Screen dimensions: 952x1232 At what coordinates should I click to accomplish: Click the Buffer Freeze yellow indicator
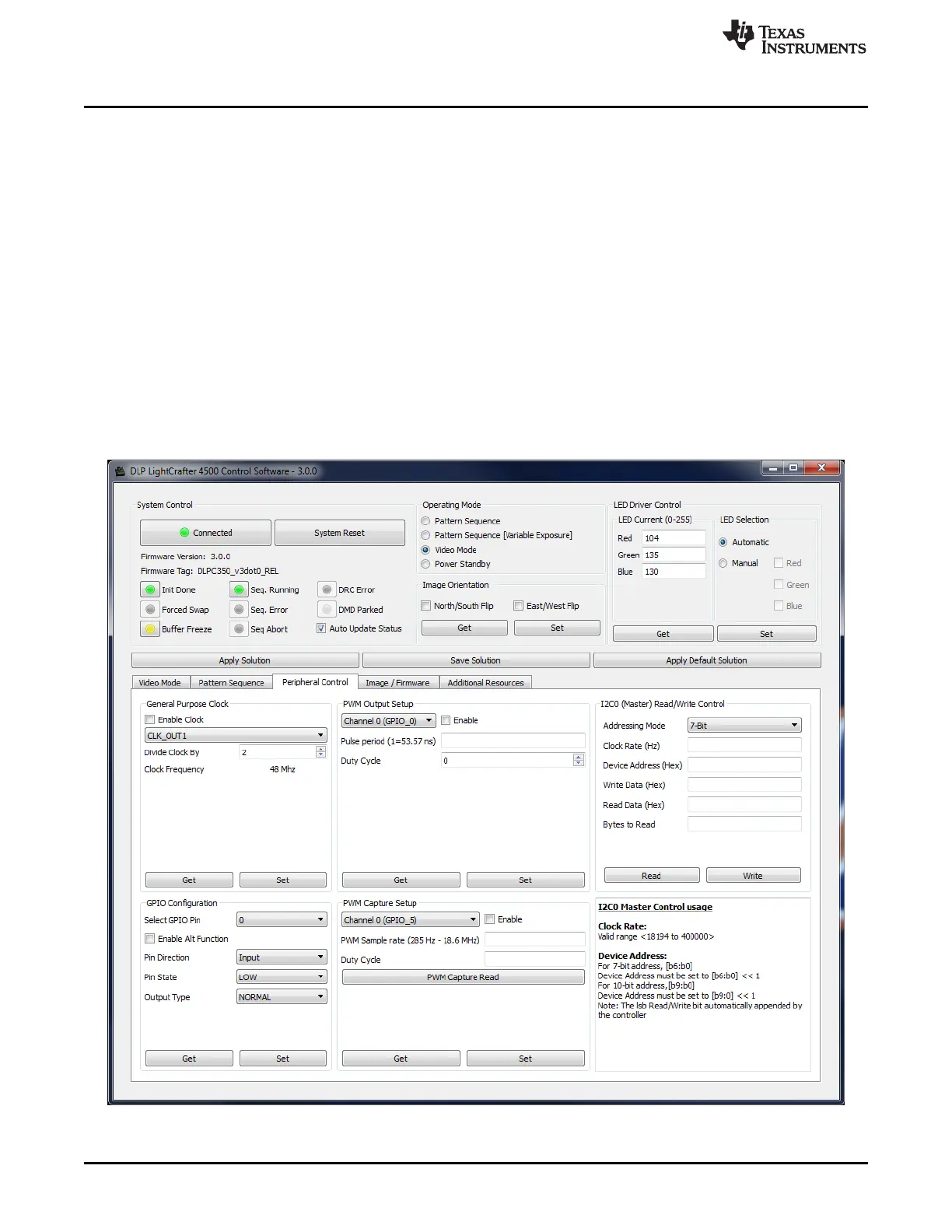[150, 628]
